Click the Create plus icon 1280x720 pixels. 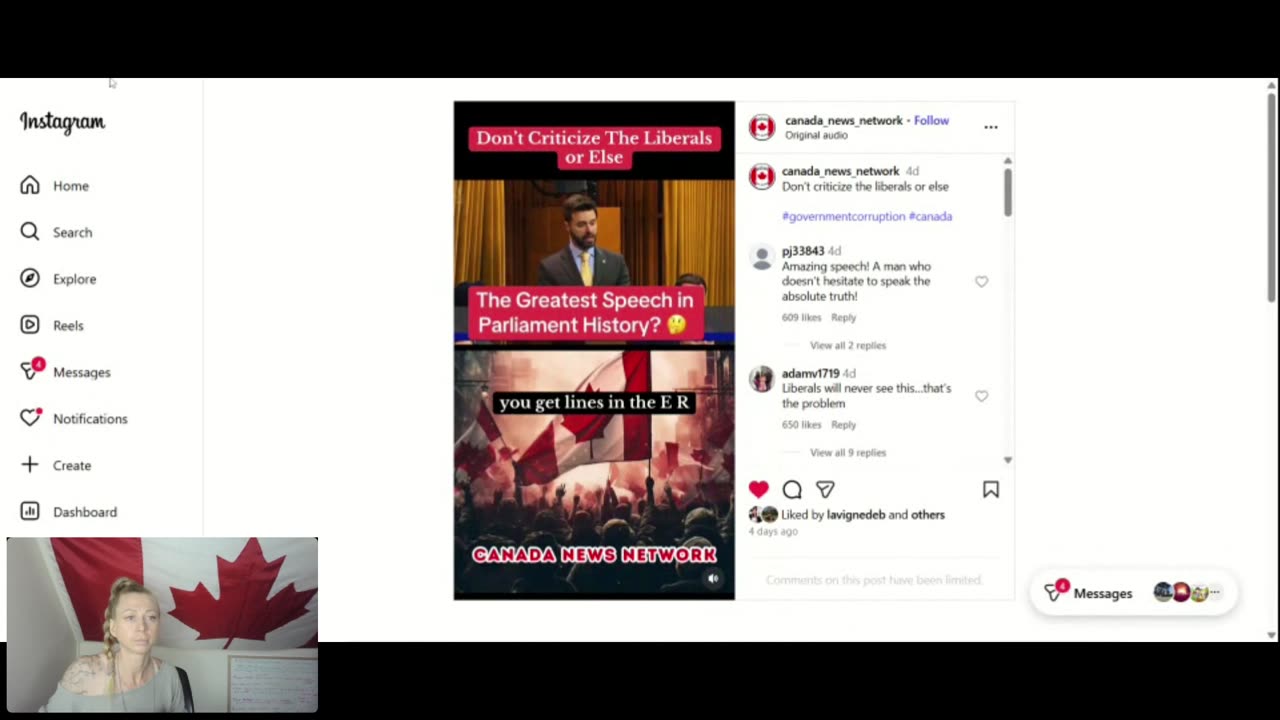click(x=30, y=464)
